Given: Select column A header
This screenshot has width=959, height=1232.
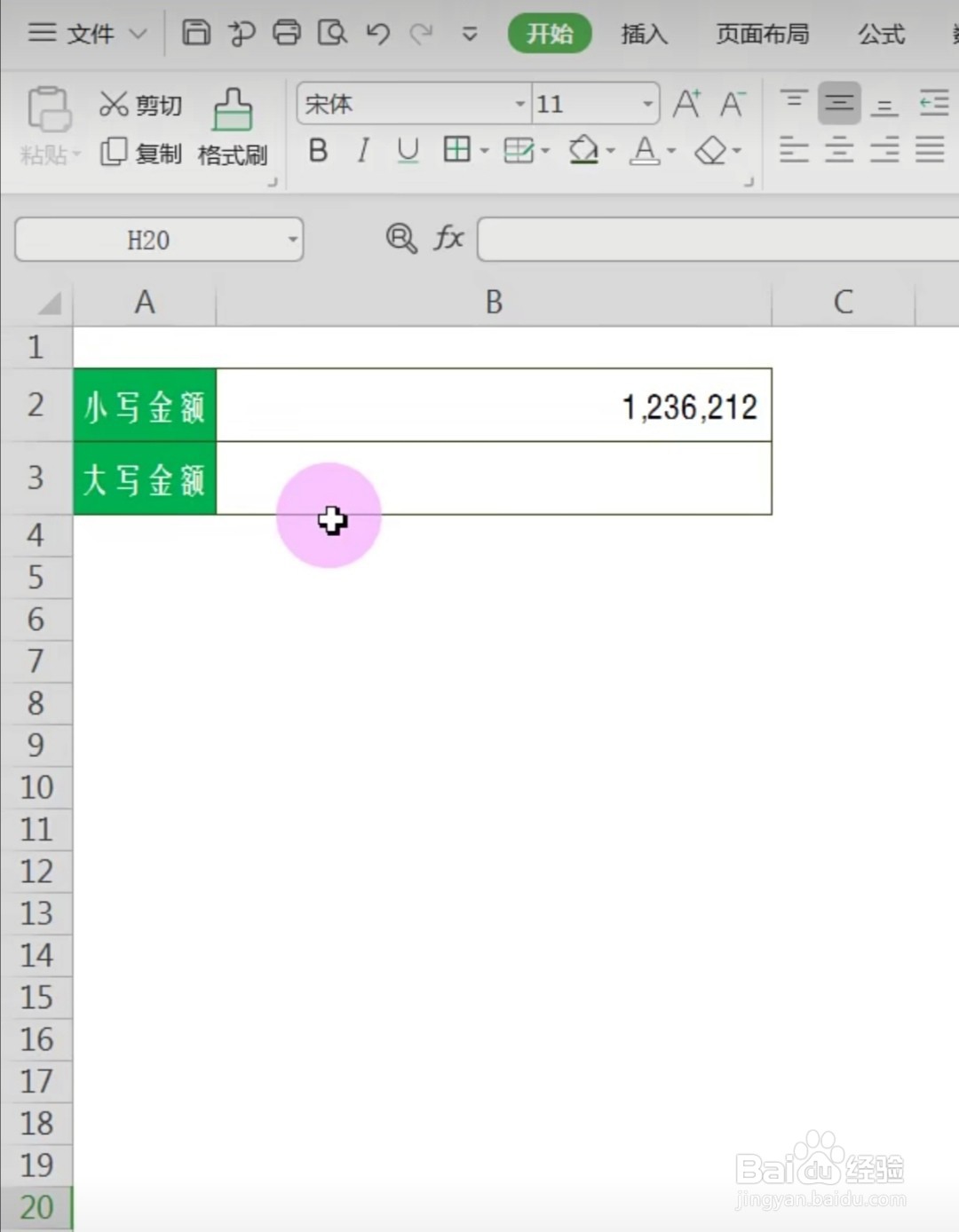Looking at the screenshot, I should coord(145,303).
